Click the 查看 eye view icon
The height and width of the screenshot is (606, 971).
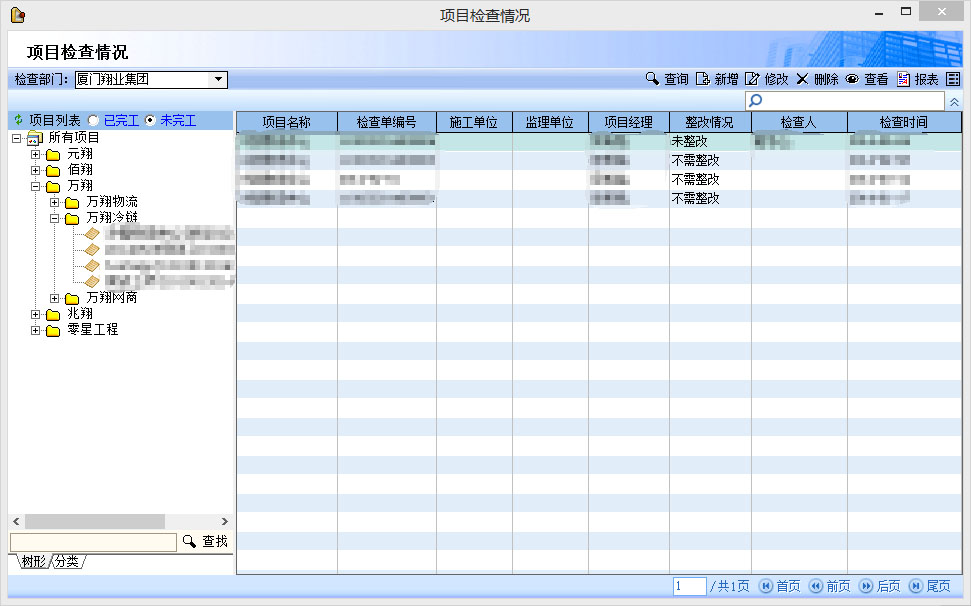852,79
